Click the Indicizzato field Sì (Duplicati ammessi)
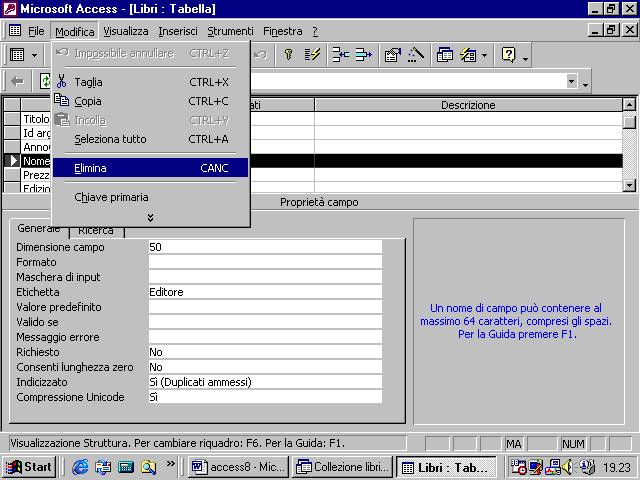The width and height of the screenshot is (640, 480). [265, 382]
